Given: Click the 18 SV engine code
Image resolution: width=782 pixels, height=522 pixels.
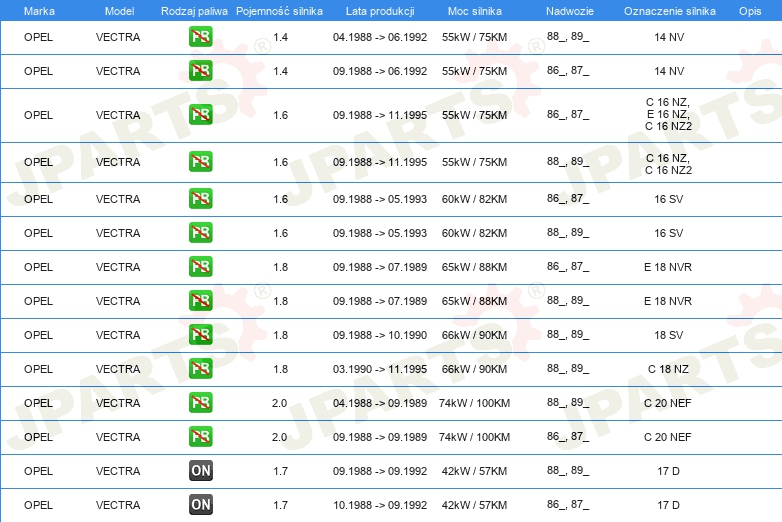Looking at the screenshot, I should tap(668, 335).
